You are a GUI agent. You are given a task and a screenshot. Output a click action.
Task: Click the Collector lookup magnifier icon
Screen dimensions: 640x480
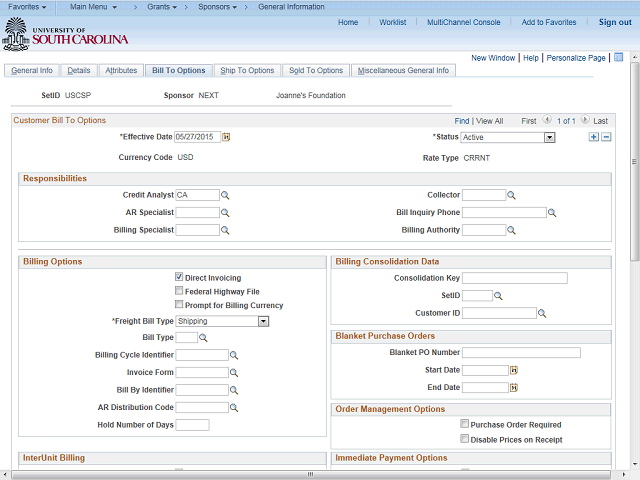pos(511,196)
